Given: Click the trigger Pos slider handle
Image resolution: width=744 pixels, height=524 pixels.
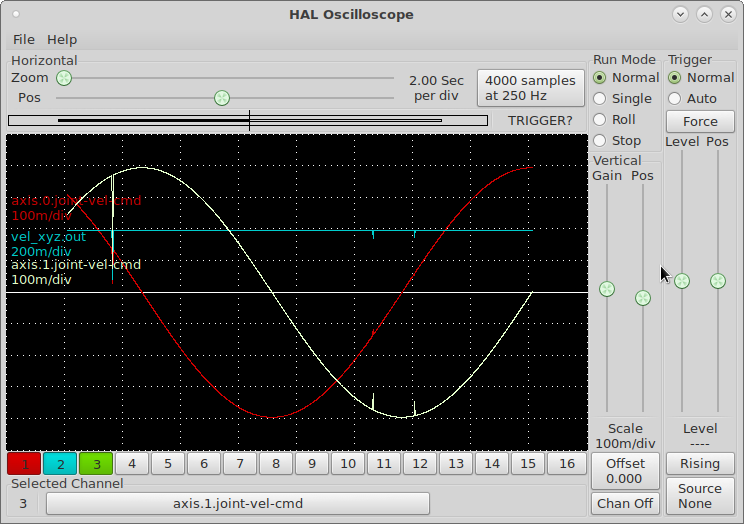Looking at the screenshot, I should click(718, 281).
